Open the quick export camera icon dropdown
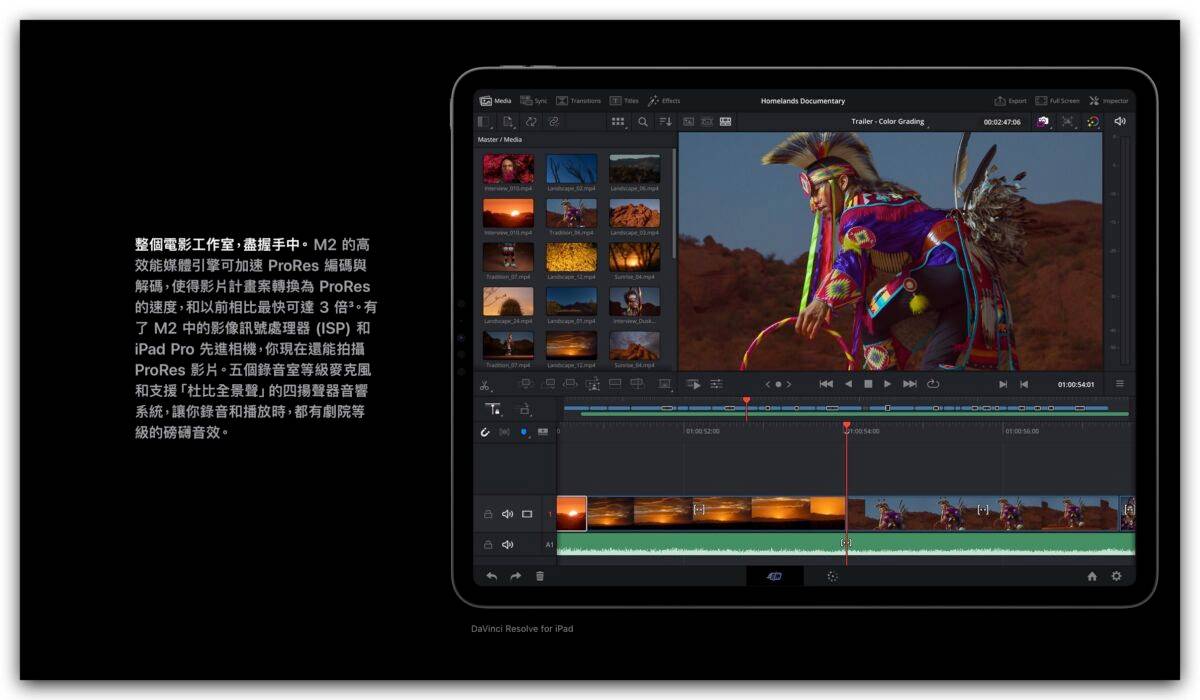 pos(1044,122)
